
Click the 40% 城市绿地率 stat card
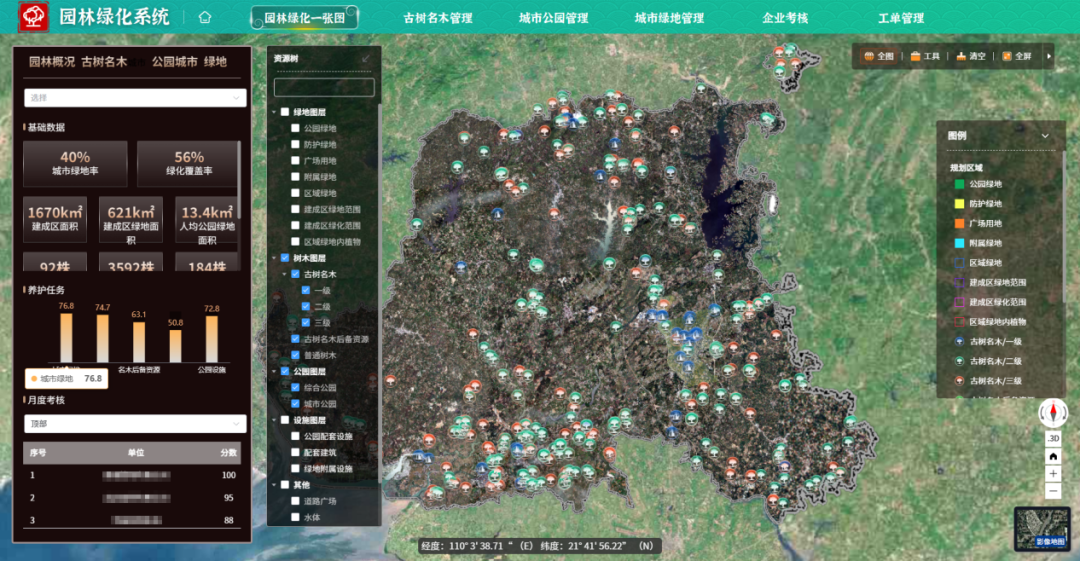coord(75,163)
